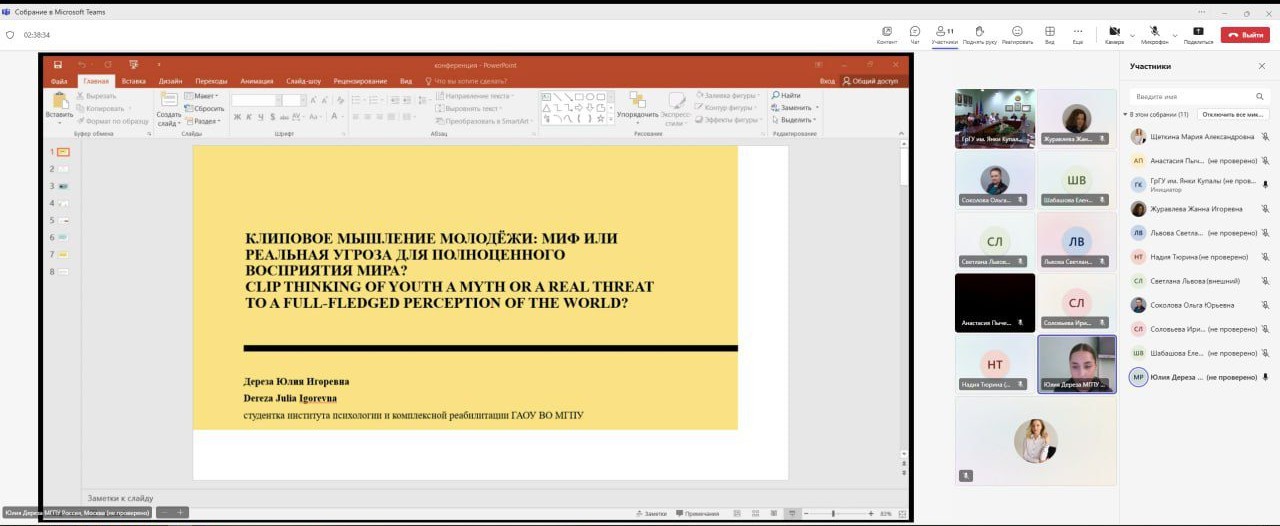Collapse the 'В этом собрании (11)' list
This screenshot has width=1280, height=526.
click(1125, 115)
